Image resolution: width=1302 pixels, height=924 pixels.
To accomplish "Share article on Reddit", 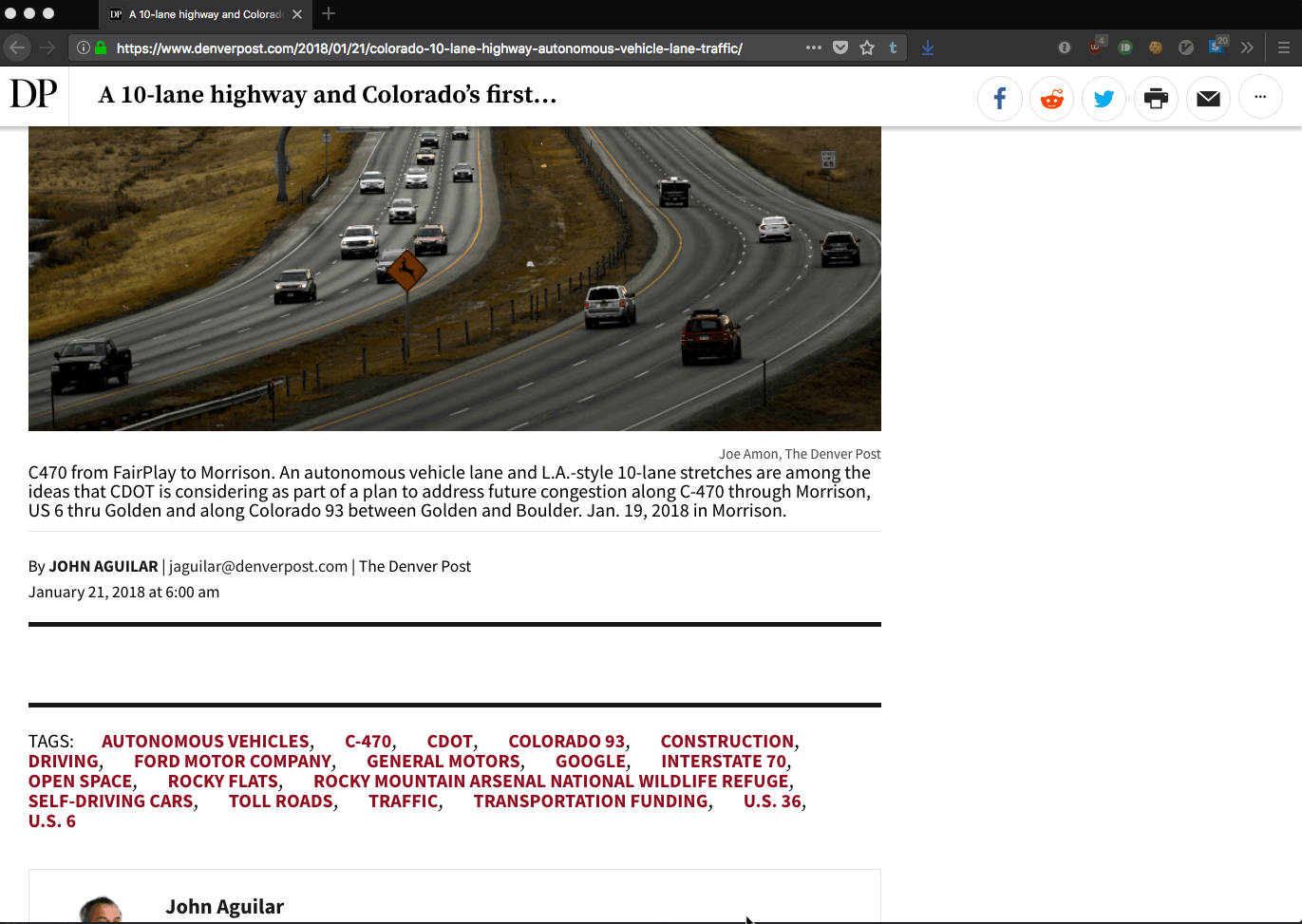I will (x=1052, y=98).
